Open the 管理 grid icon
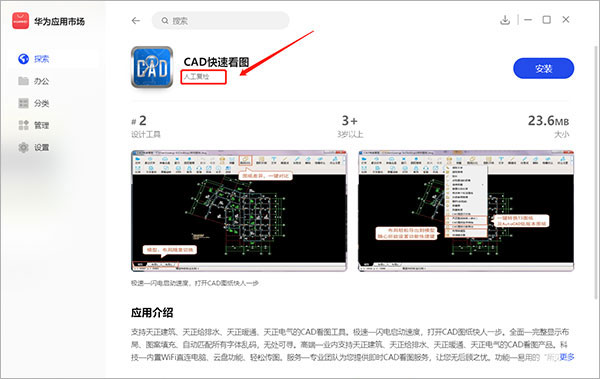The image size is (600, 379). click(x=23, y=125)
